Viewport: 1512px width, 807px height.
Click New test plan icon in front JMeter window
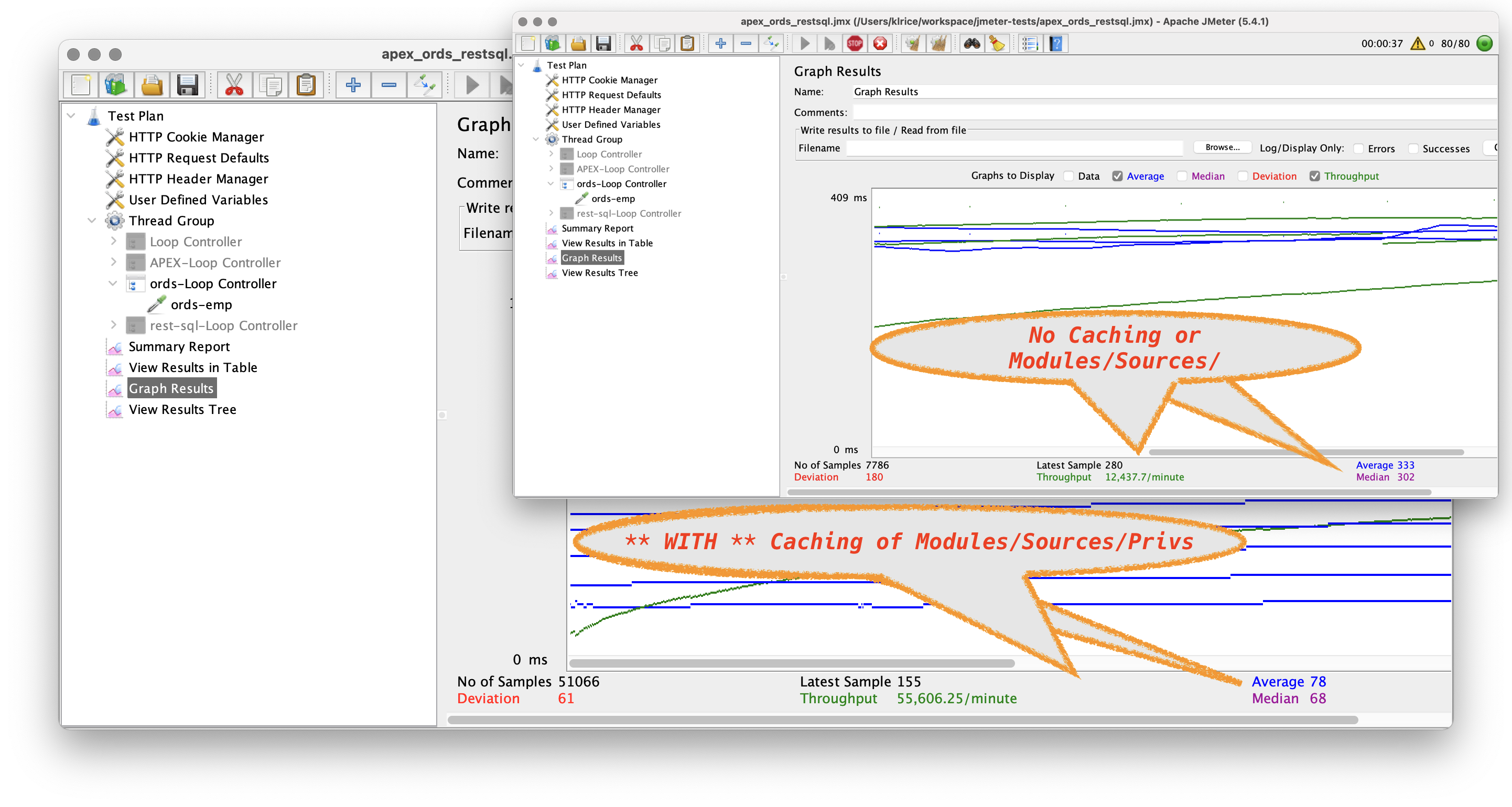(x=528, y=43)
